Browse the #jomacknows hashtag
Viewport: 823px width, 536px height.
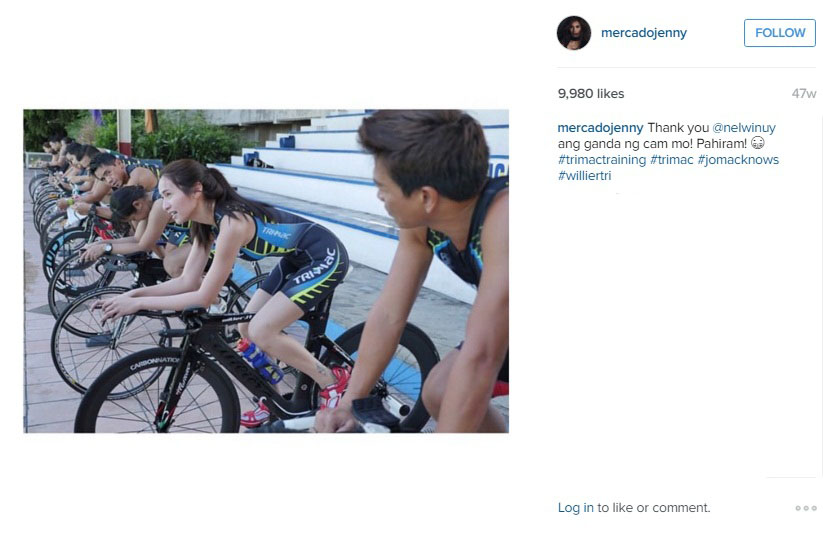pos(738,160)
